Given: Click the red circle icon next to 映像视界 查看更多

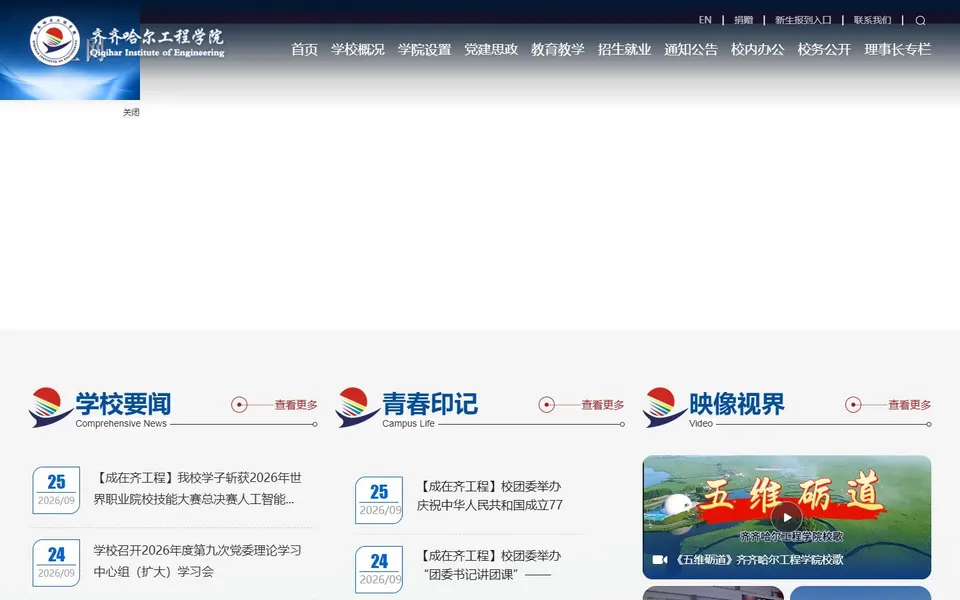Looking at the screenshot, I should 853,405.
